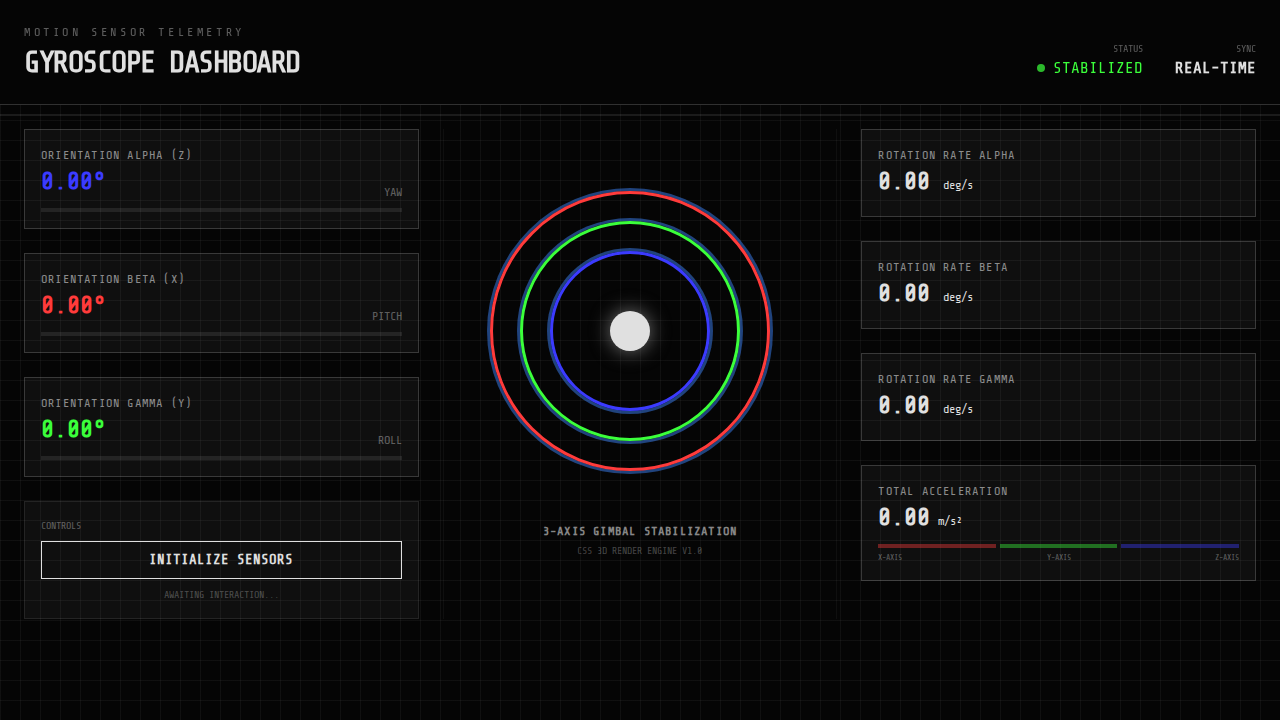The width and height of the screenshot is (1280, 720).
Task: Select the PITCH readout label
Action: pos(388,315)
